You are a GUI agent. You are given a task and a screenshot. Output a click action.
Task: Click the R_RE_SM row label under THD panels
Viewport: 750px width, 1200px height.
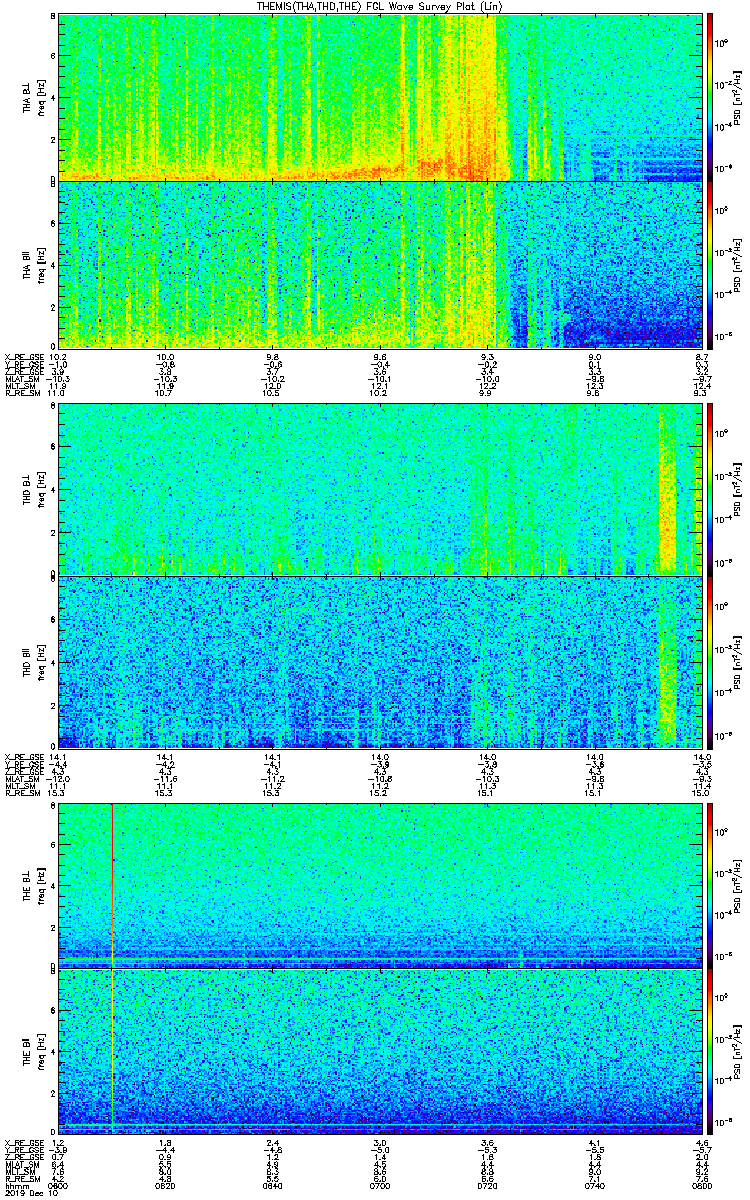(21, 795)
